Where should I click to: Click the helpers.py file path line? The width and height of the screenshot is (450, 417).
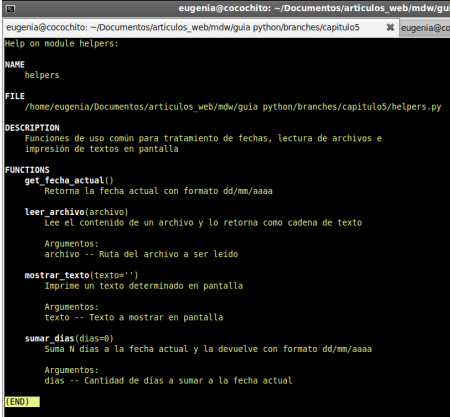click(x=233, y=107)
